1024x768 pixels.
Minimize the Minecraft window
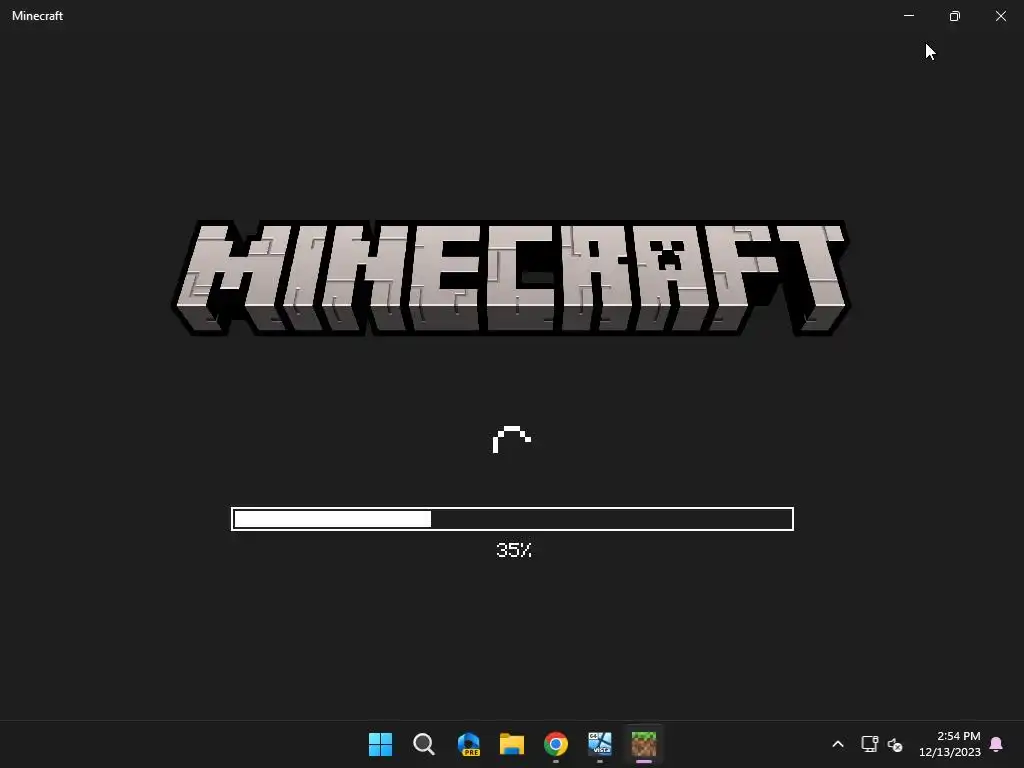[x=908, y=16]
